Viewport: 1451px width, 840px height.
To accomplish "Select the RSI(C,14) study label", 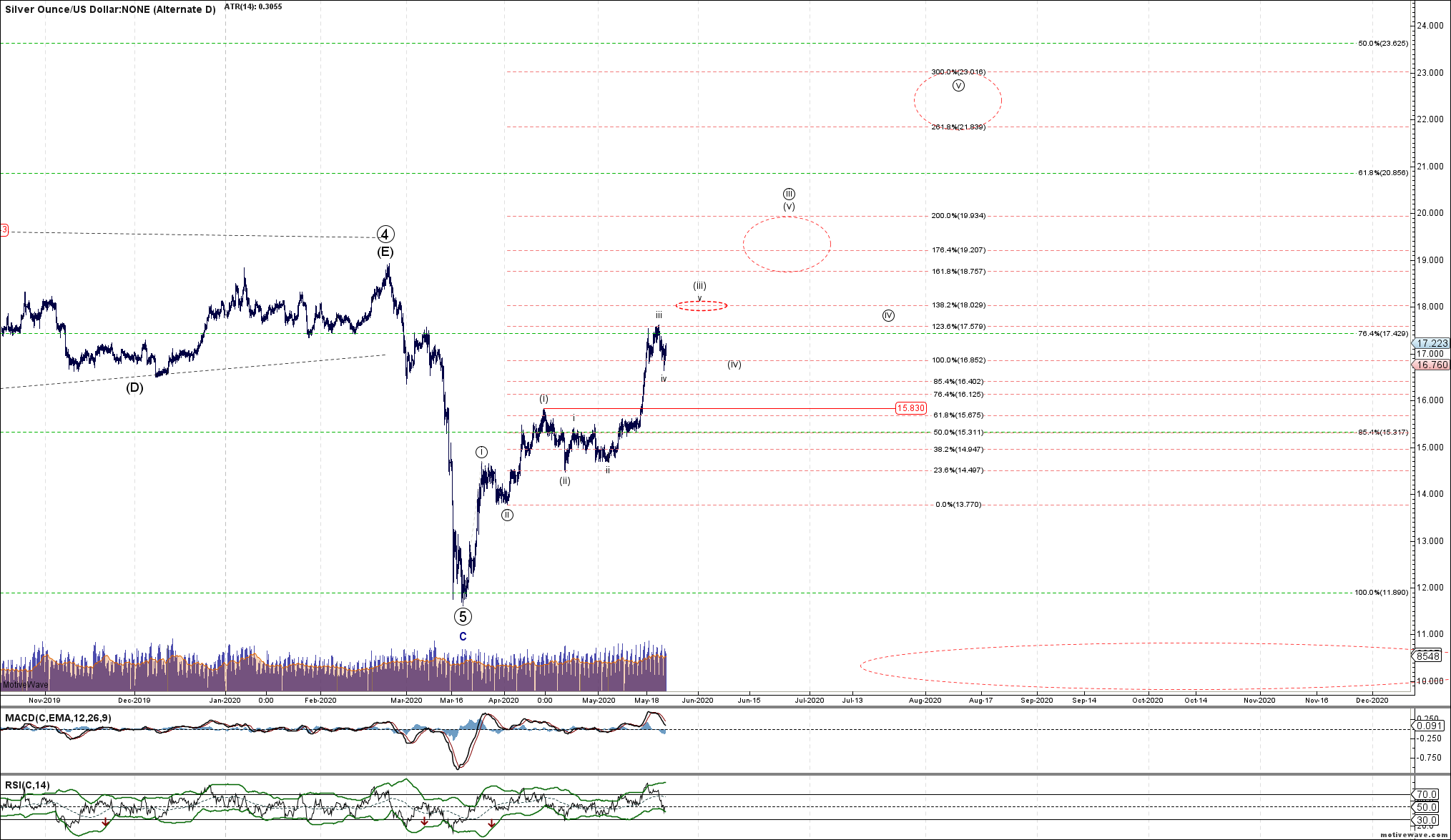I will [x=27, y=785].
